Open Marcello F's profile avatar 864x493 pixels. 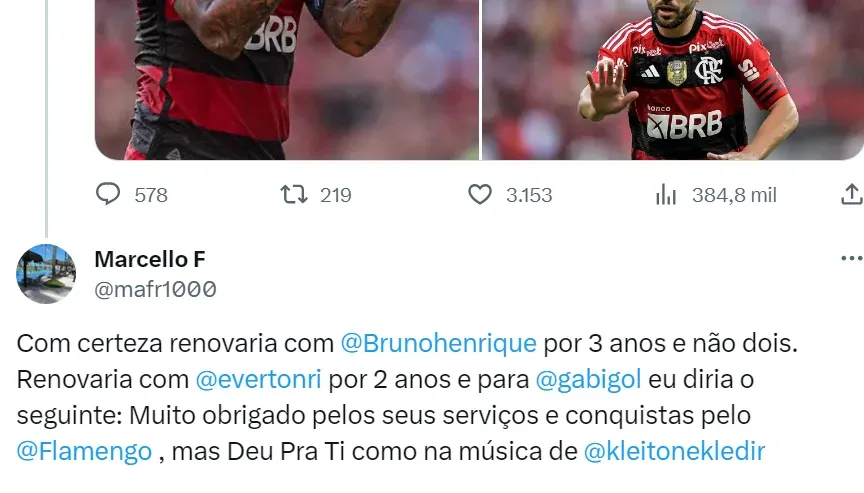tap(46, 274)
